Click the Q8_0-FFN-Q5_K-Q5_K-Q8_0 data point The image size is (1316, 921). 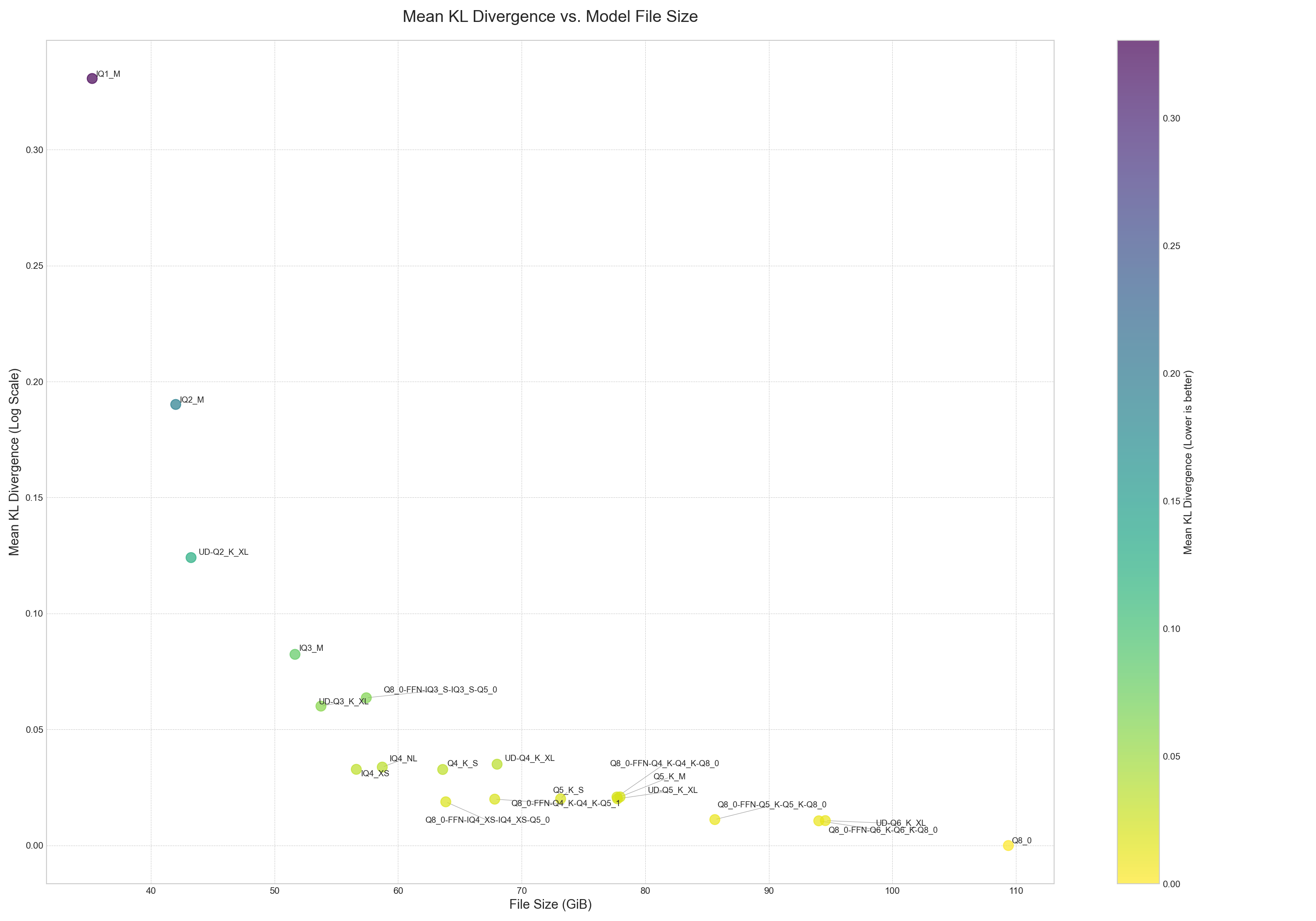[x=715, y=820]
